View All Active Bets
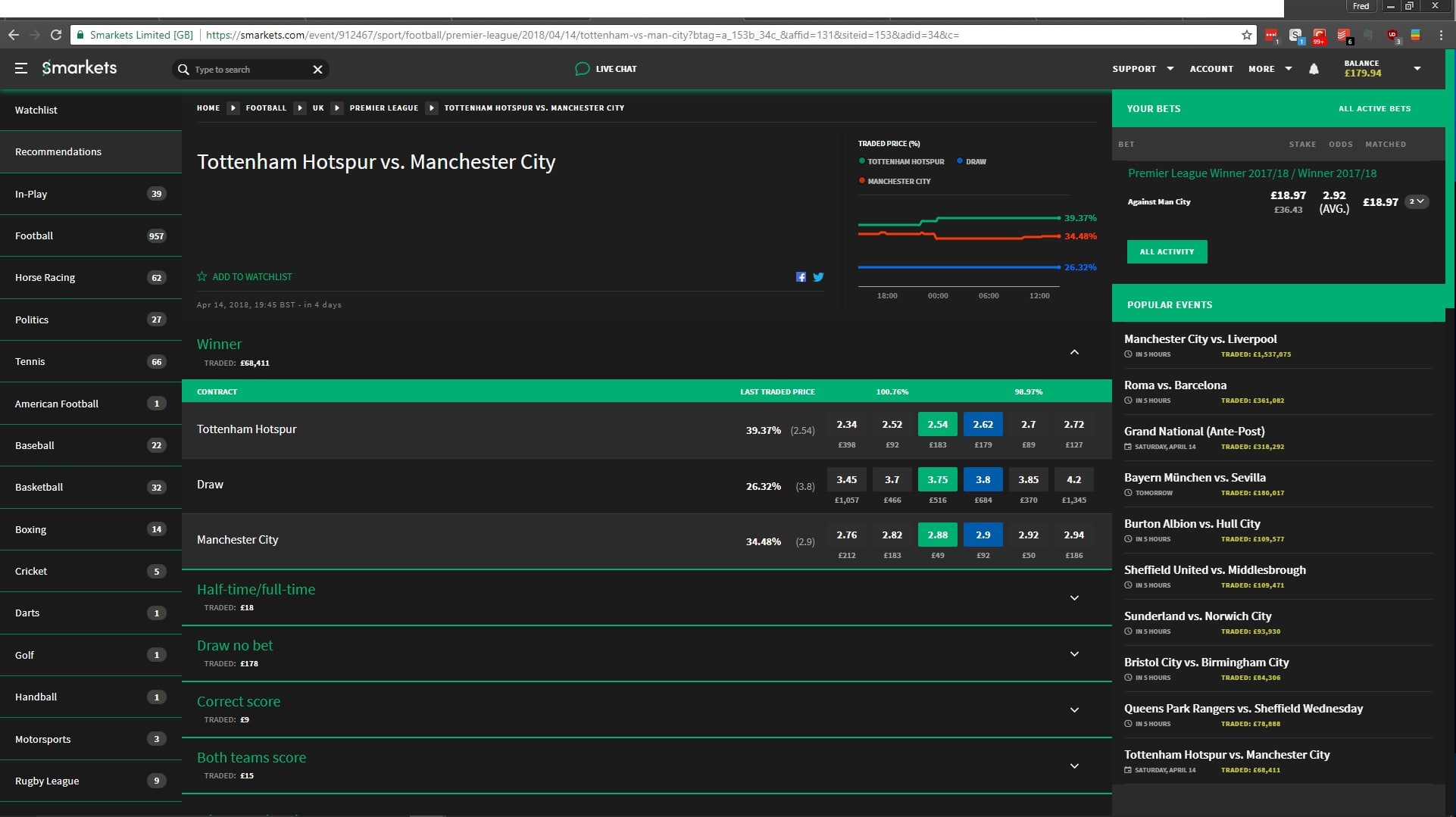The width and height of the screenshot is (1456, 817). tap(1374, 109)
